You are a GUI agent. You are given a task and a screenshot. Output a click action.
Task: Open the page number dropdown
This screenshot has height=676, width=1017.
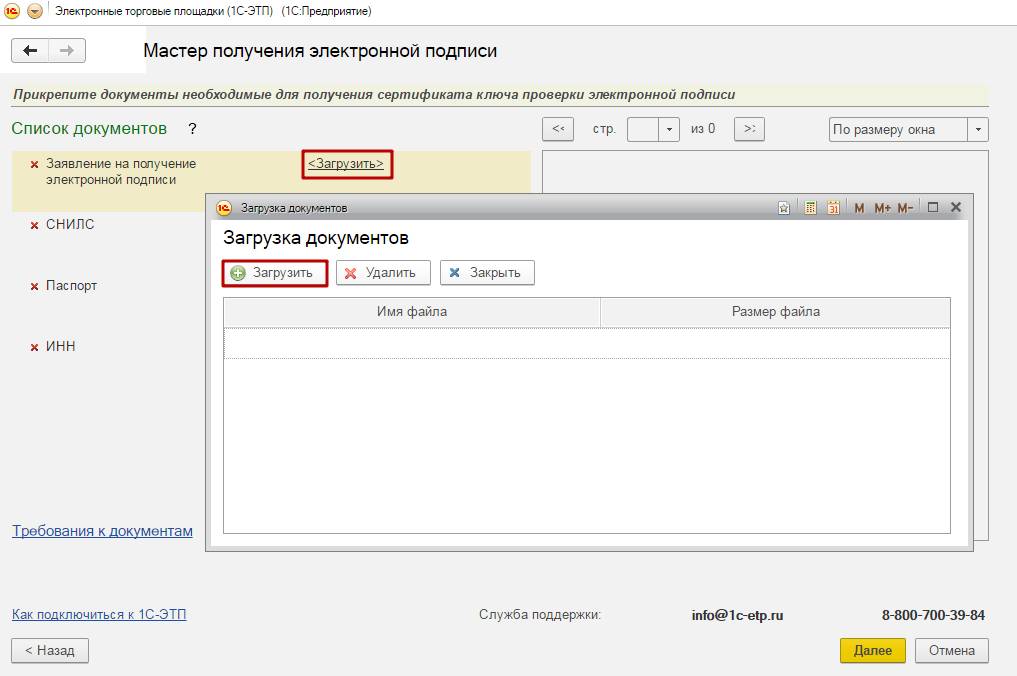point(669,129)
